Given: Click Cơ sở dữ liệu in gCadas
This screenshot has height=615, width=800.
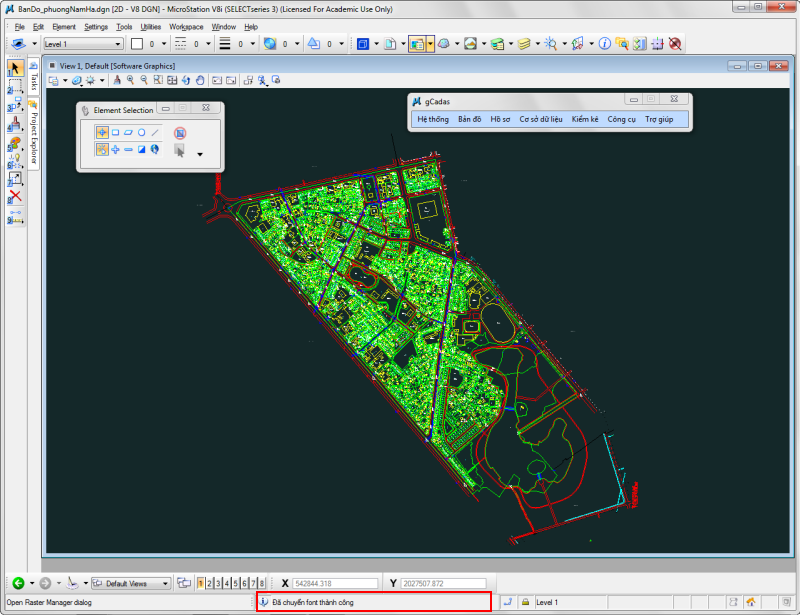Looking at the screenshot, I should click(x=541, y=119).
